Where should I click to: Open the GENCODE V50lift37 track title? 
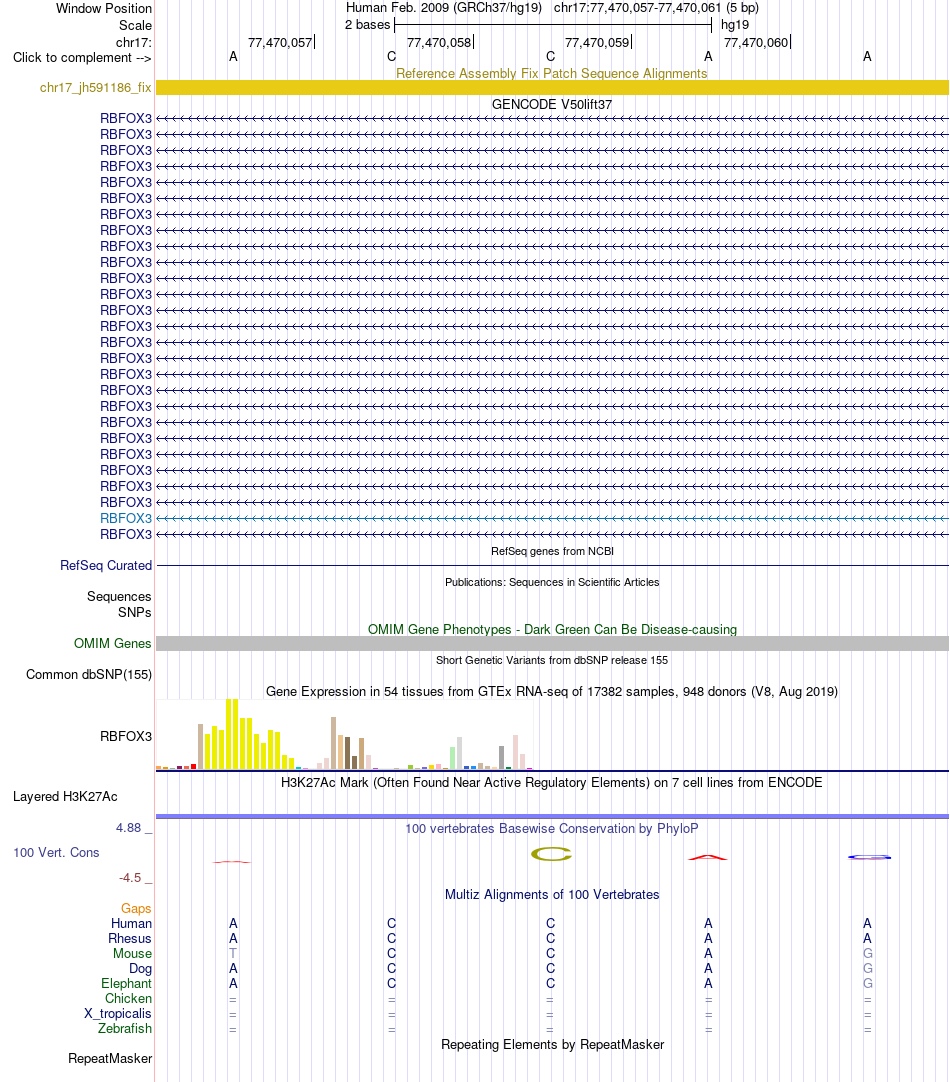tap(552, 104)
